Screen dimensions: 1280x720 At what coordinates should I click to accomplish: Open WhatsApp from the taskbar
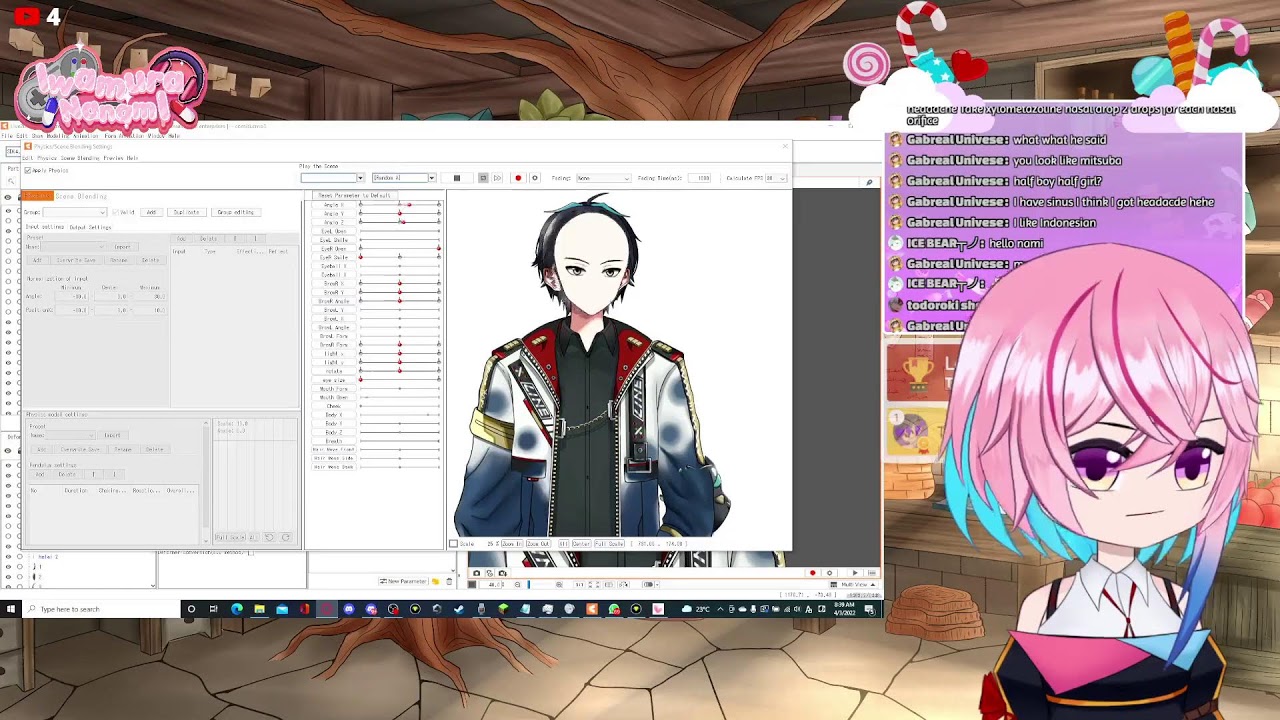(x=614, y=609)
